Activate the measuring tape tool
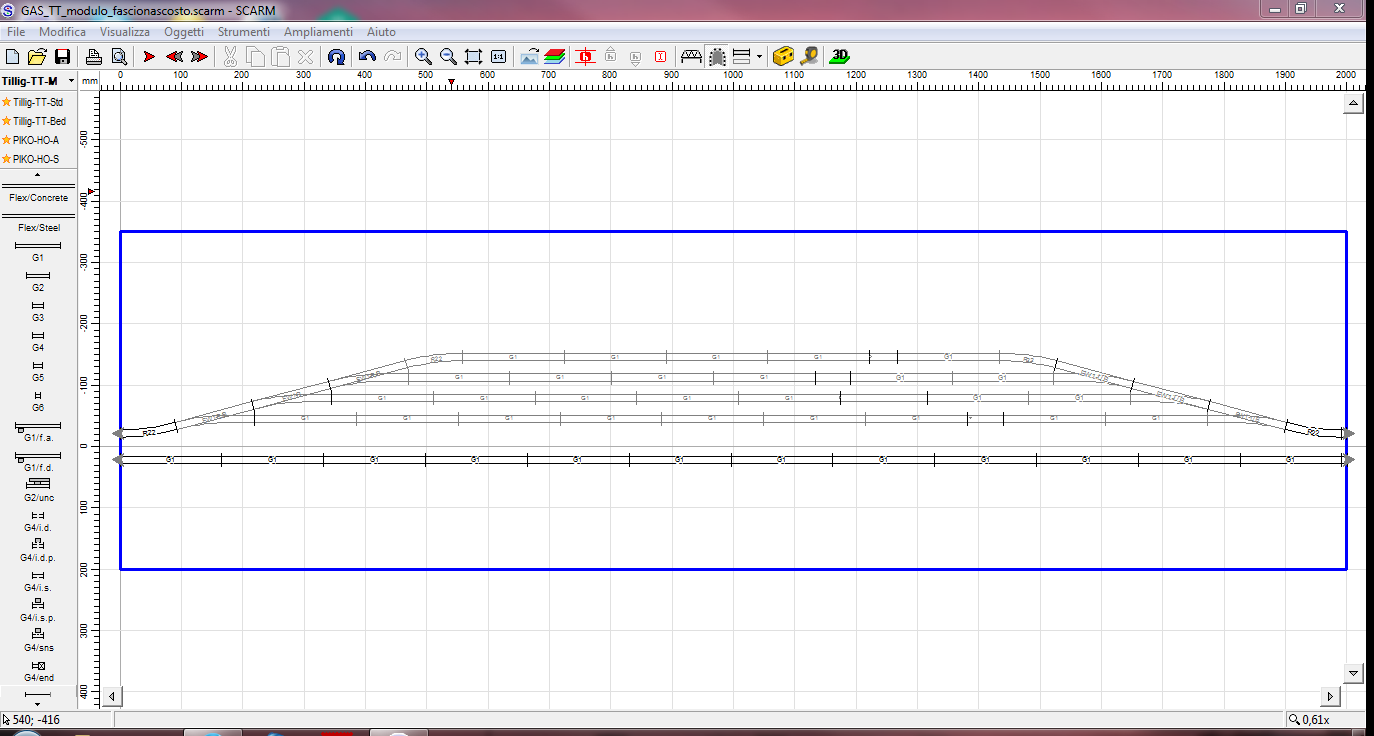The image size is (1374, 736). click(x=809, y=57)
